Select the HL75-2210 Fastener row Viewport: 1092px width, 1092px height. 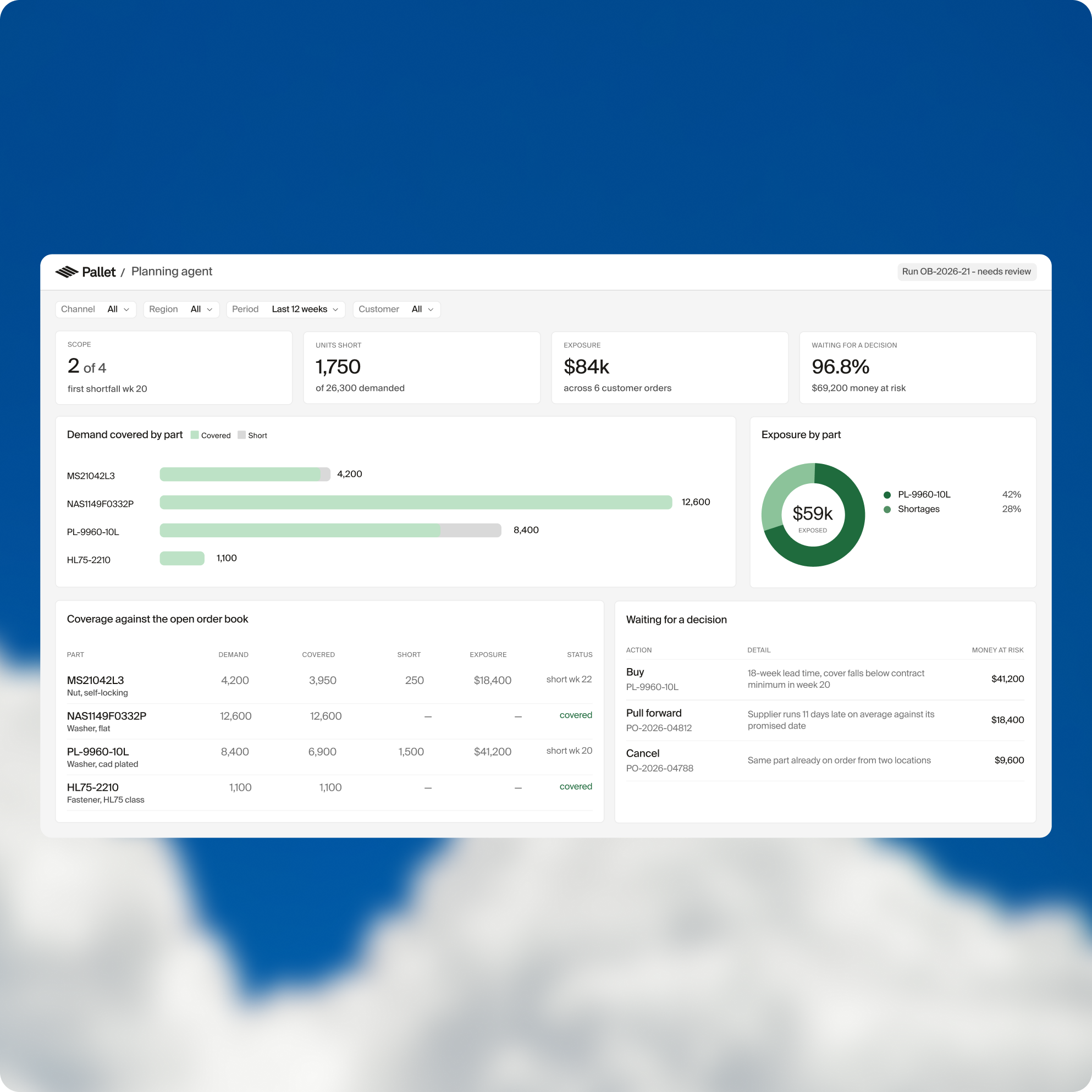tap(329, 793)
